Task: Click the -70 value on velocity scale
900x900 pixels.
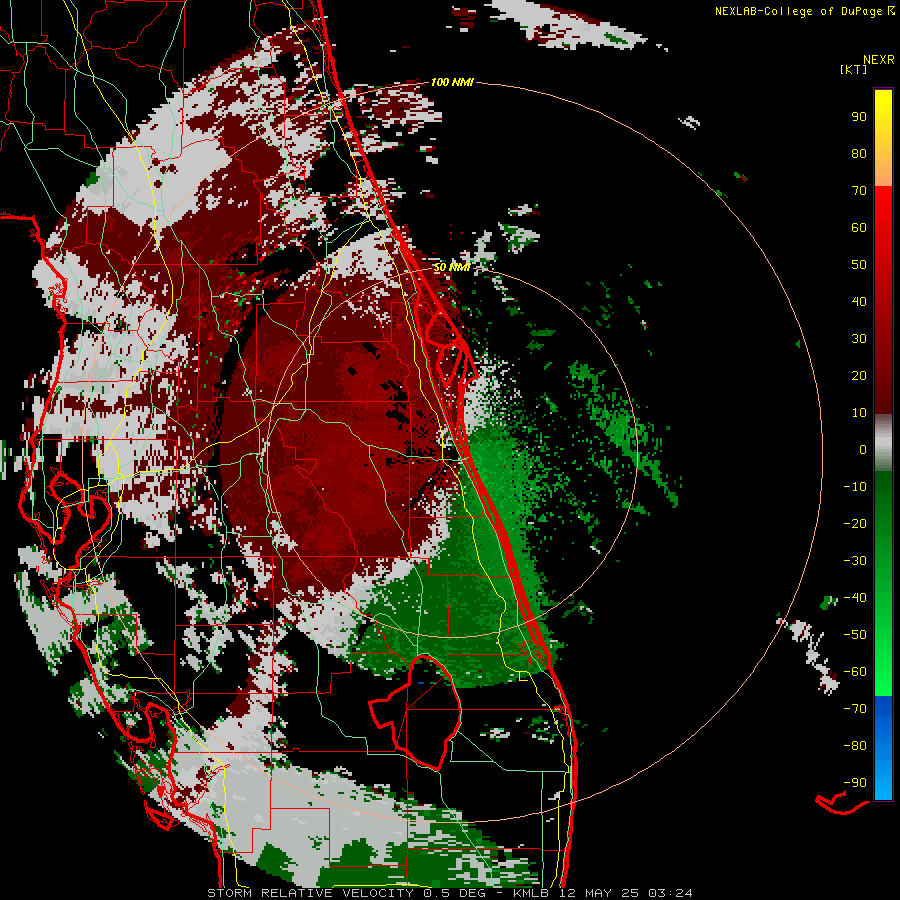Action: (x=855, y=709)
